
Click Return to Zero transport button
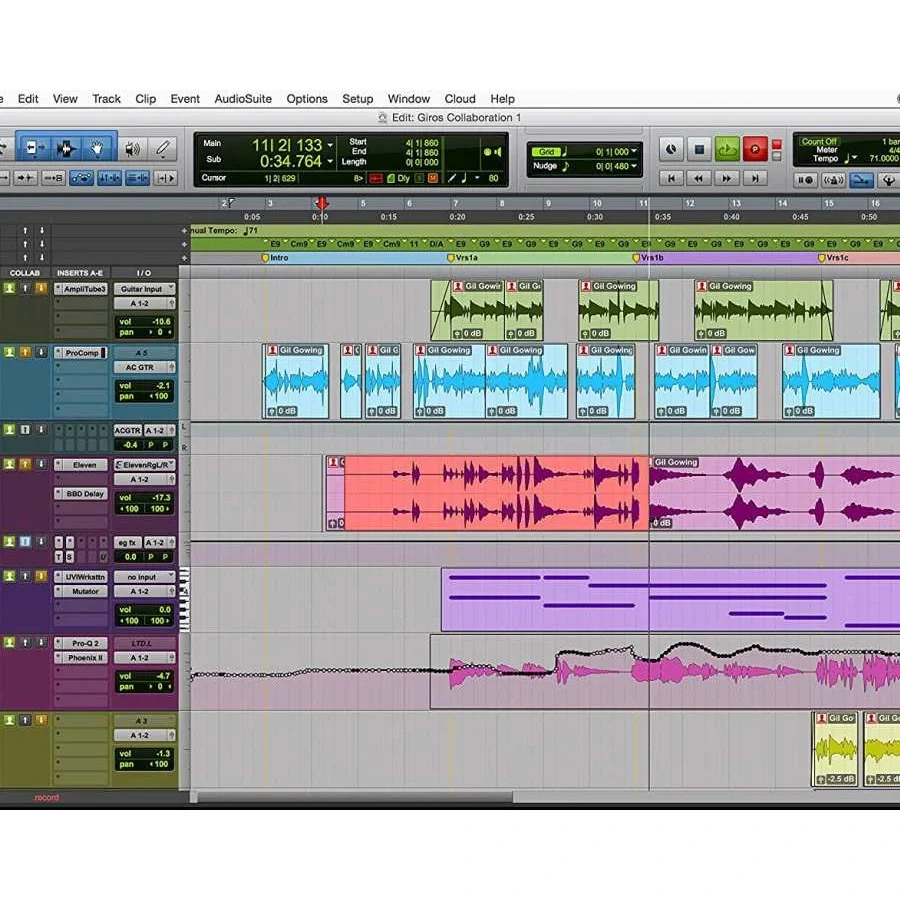point(672,178)
